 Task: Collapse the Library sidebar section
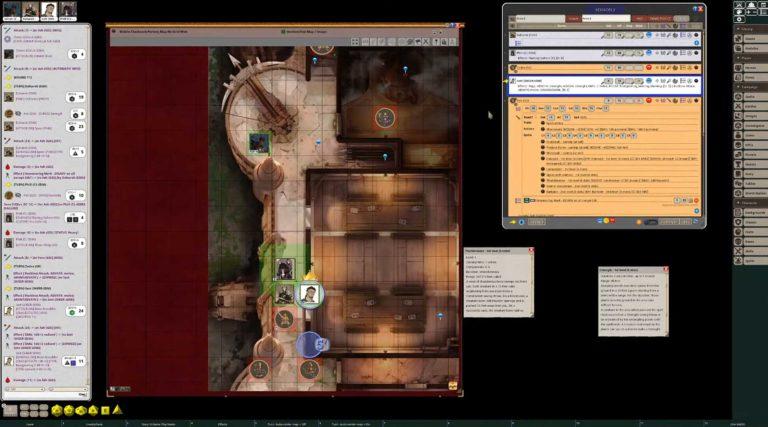coord(750,29)
